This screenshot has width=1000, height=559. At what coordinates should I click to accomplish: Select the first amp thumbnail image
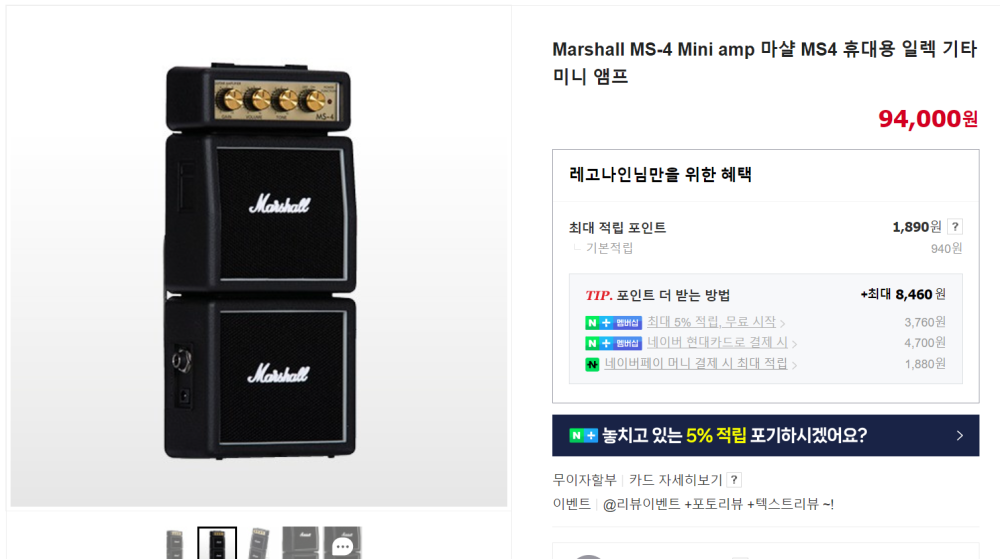[x=175, y=543]
